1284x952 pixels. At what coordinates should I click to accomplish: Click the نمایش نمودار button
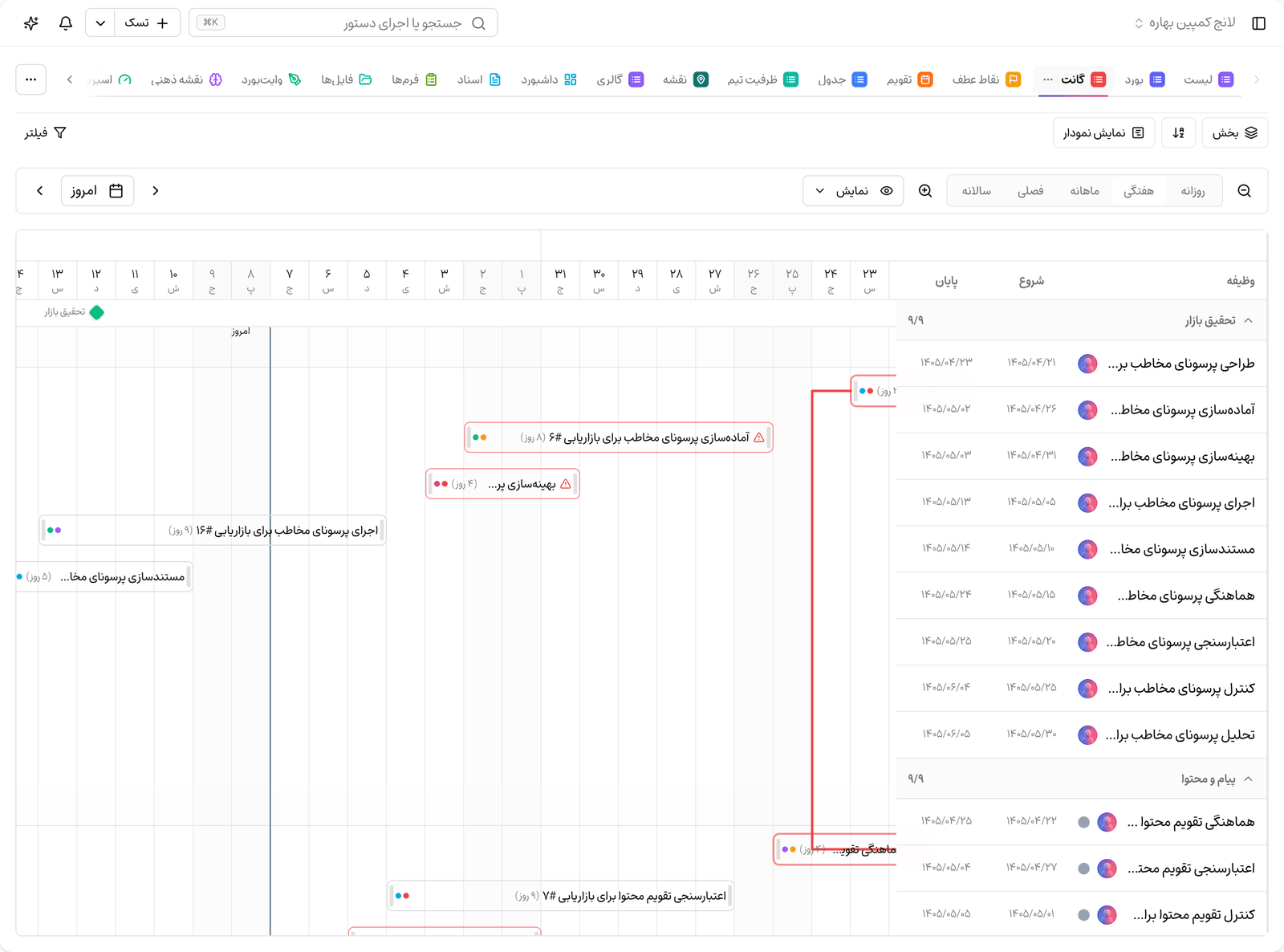(x=1103, y=133)
